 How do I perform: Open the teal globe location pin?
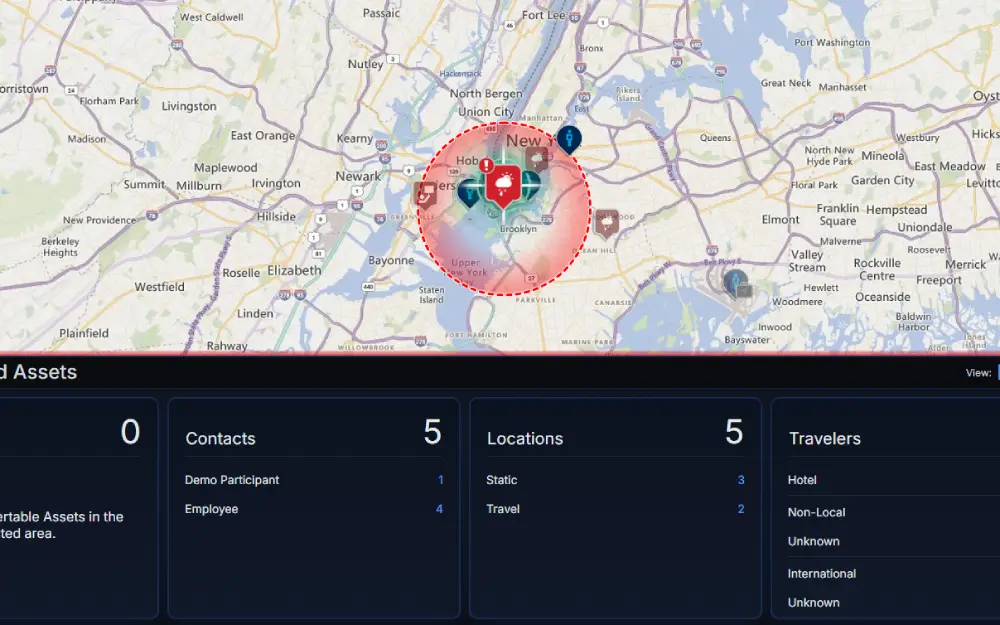[531, 184]
